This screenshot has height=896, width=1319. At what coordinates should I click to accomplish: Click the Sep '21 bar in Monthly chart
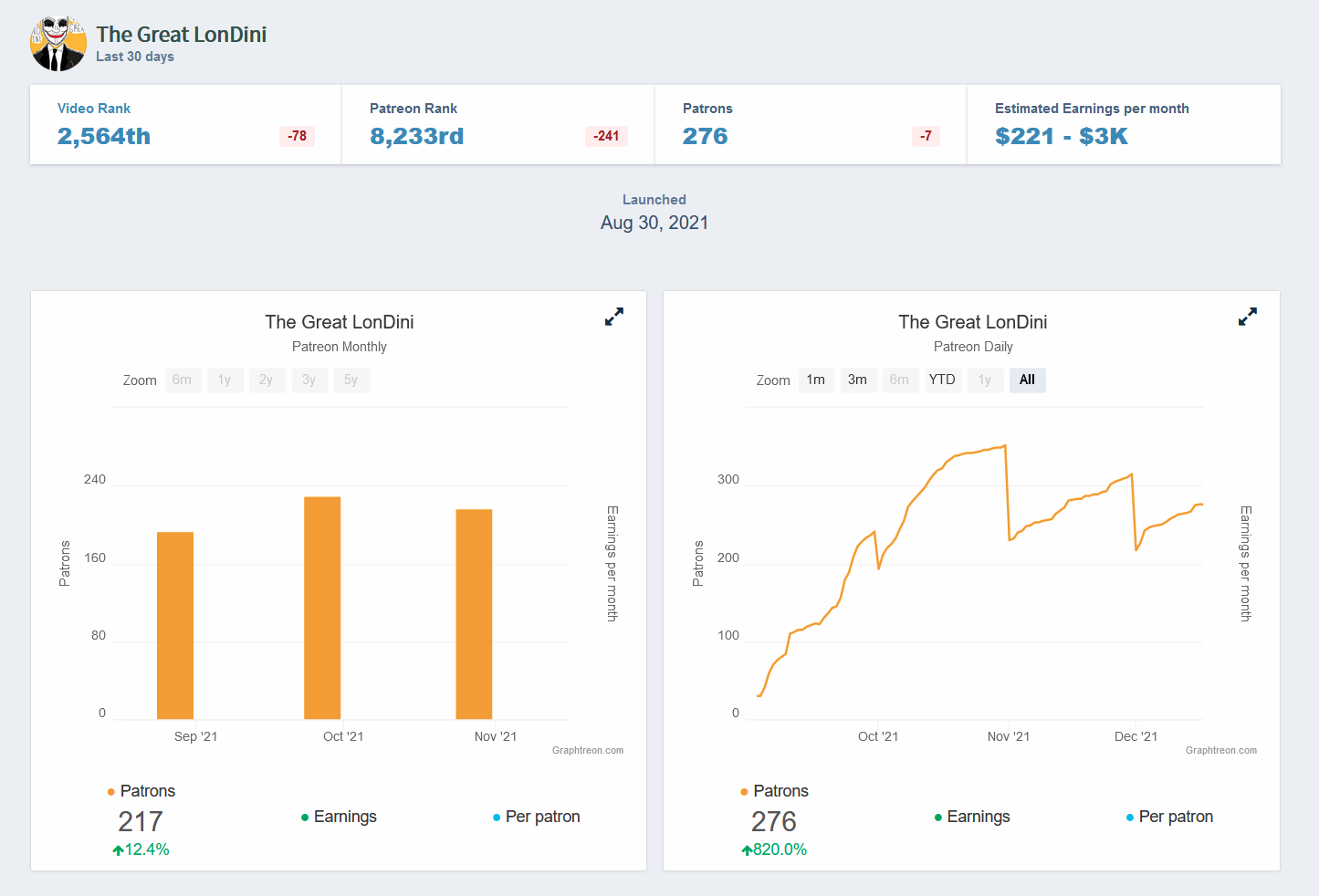(x=175, y=626)
